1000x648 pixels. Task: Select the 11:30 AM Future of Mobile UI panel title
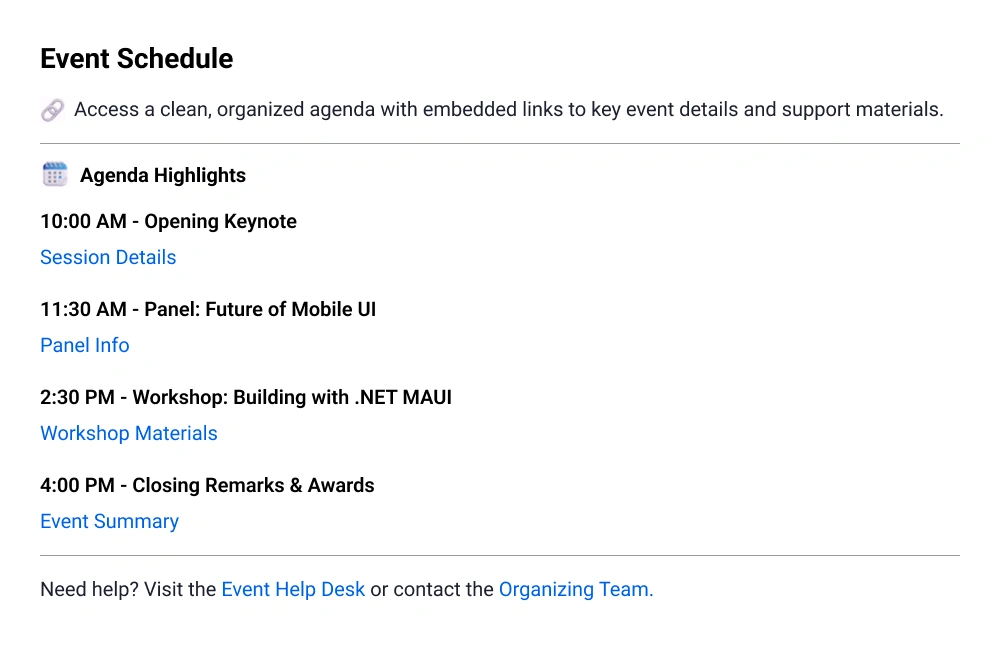(x=208, y=309)
